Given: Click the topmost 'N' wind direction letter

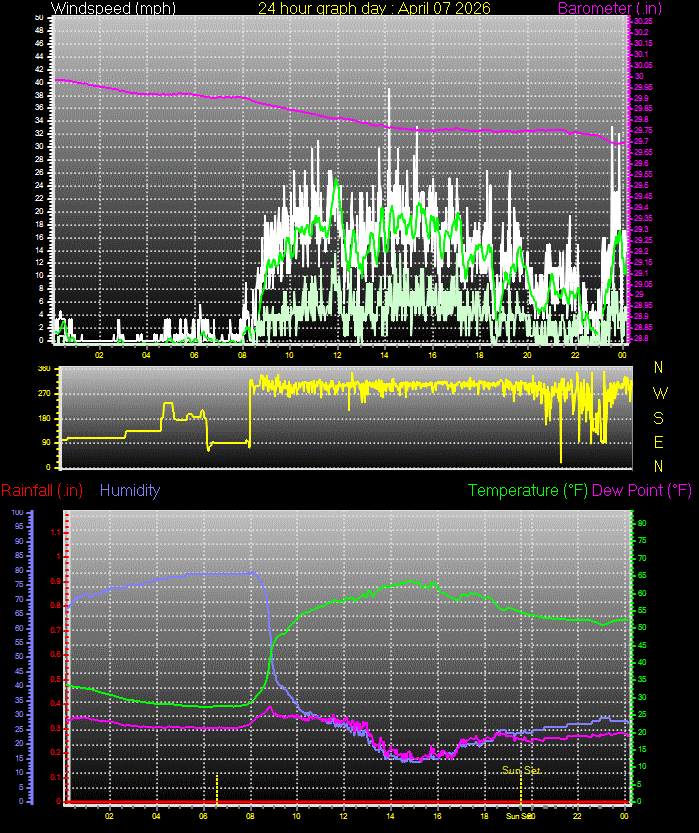Looking at the screenshot, I should (659, 367).
